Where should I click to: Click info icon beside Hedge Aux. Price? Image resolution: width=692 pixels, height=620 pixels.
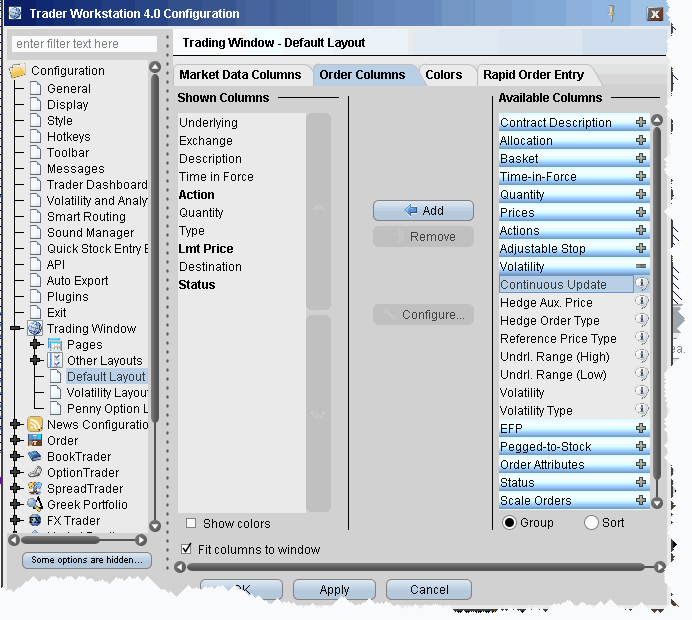(642, 302)
